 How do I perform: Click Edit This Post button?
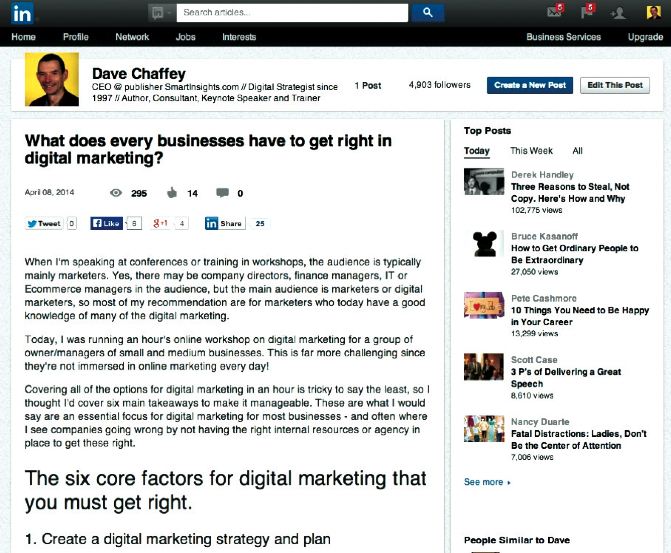(x=615, y=85)
